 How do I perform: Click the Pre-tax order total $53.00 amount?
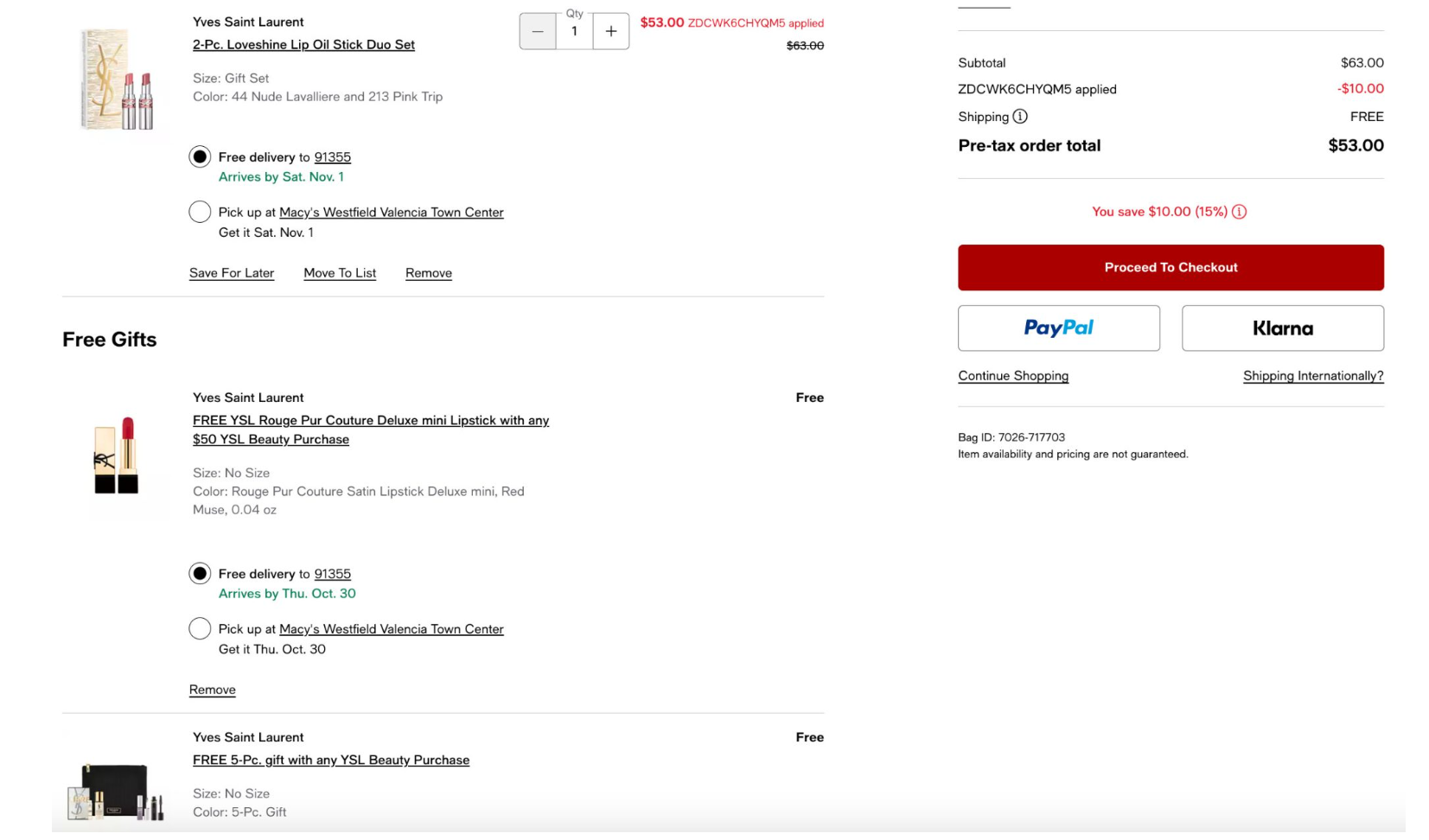coord(1356,146)
